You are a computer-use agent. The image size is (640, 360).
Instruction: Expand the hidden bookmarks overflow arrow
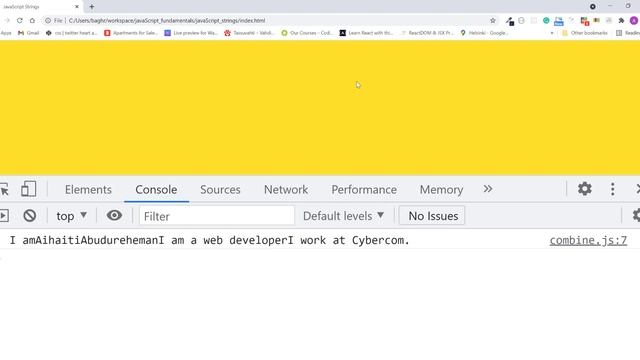coord(552,33)
